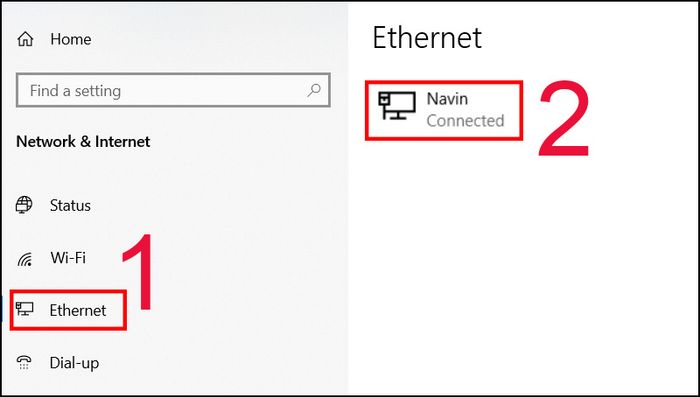Focus the Find a setting search box
The width and height of the screenshot is (700, 397).
173,90
